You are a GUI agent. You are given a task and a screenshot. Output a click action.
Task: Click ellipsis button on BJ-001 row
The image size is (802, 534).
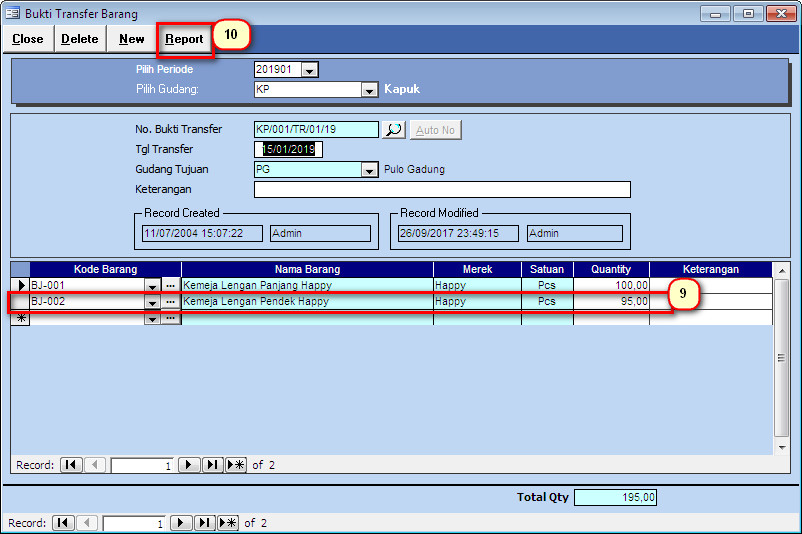tap(171, 286)
